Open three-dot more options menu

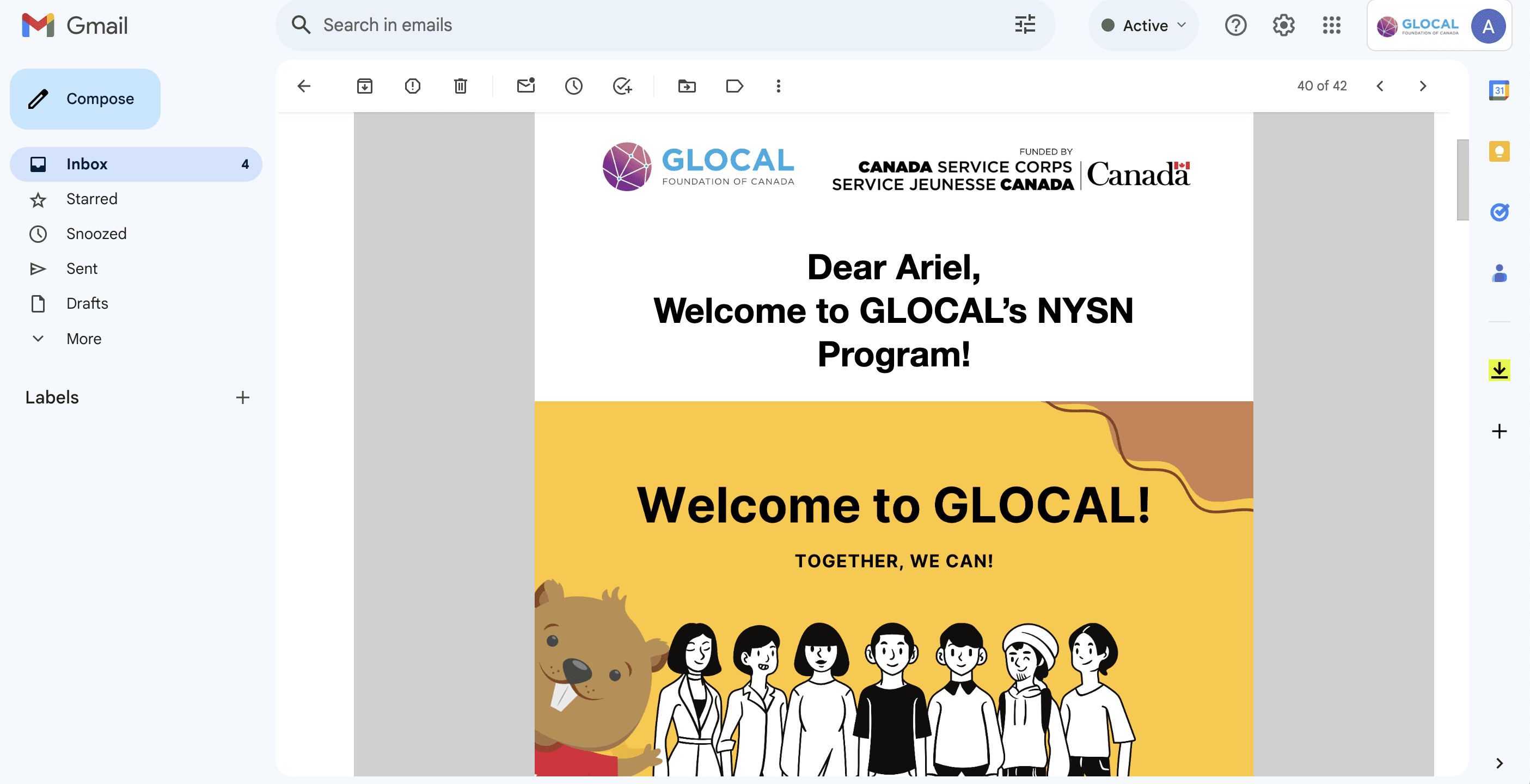pyautogui.click(x=778, y=86)
